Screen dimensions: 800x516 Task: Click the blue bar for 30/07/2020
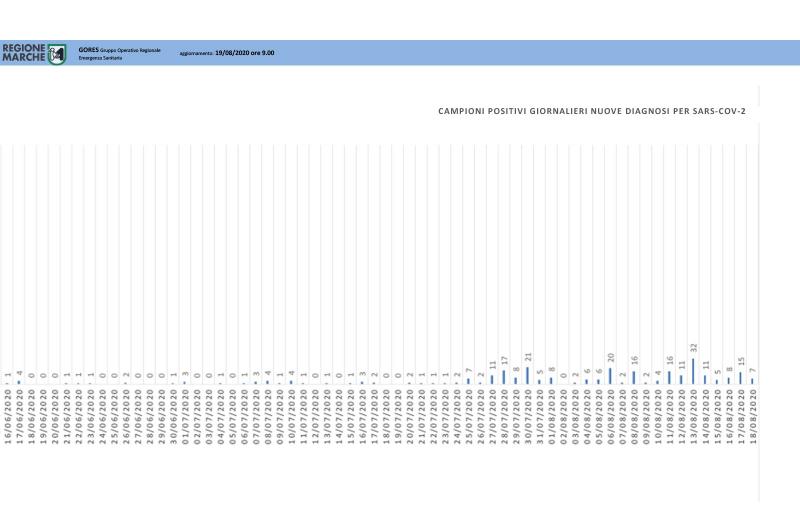coord(527,376)
